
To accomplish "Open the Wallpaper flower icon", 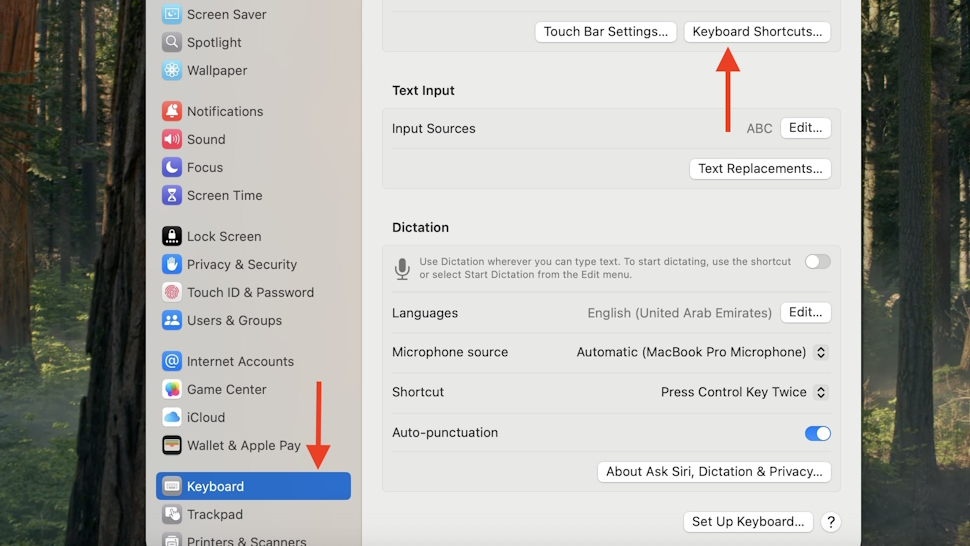I will pyautogui.click(x=171, y=70).
